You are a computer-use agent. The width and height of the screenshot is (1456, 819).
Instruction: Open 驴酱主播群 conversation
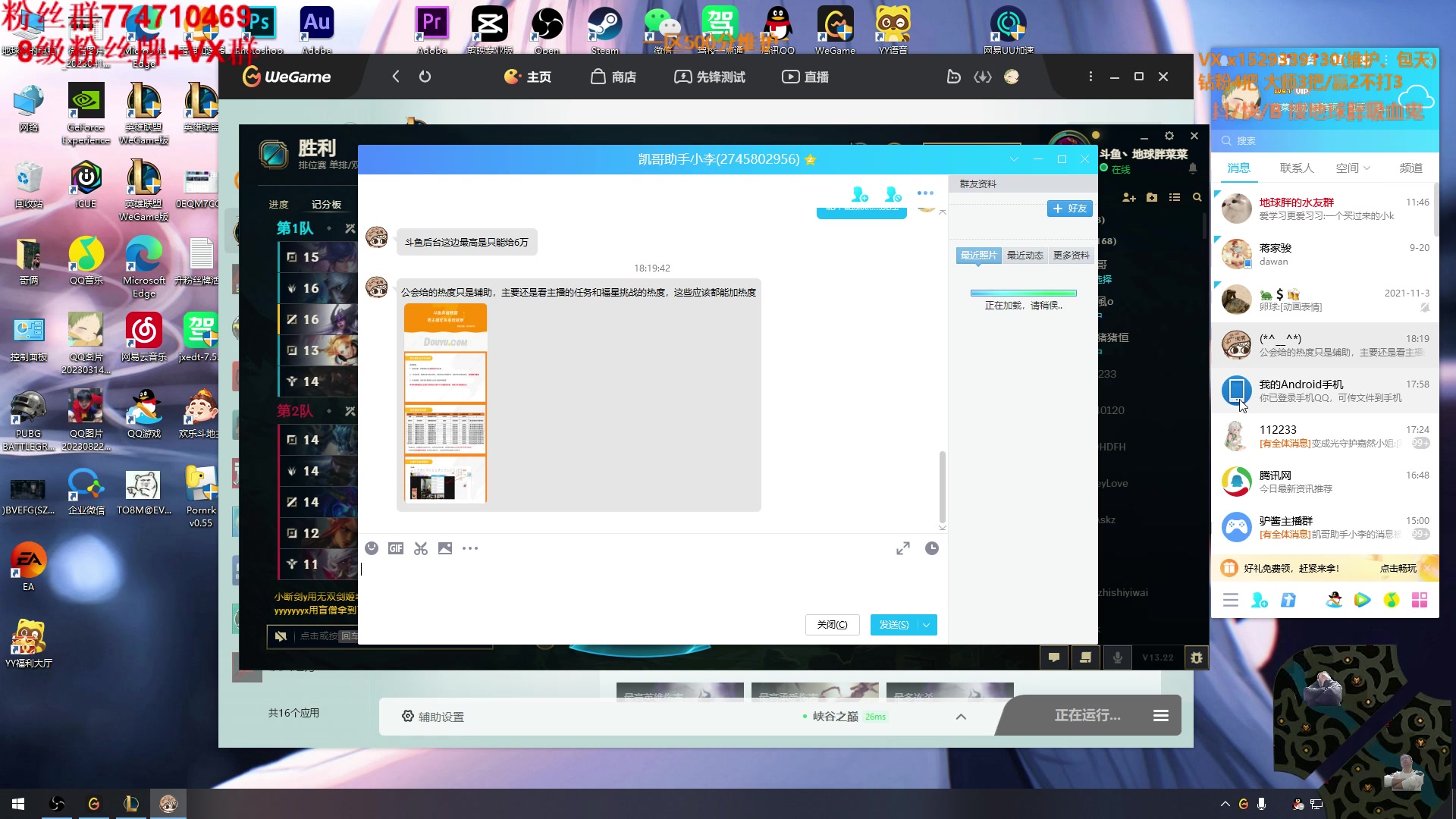[1324, 527]
